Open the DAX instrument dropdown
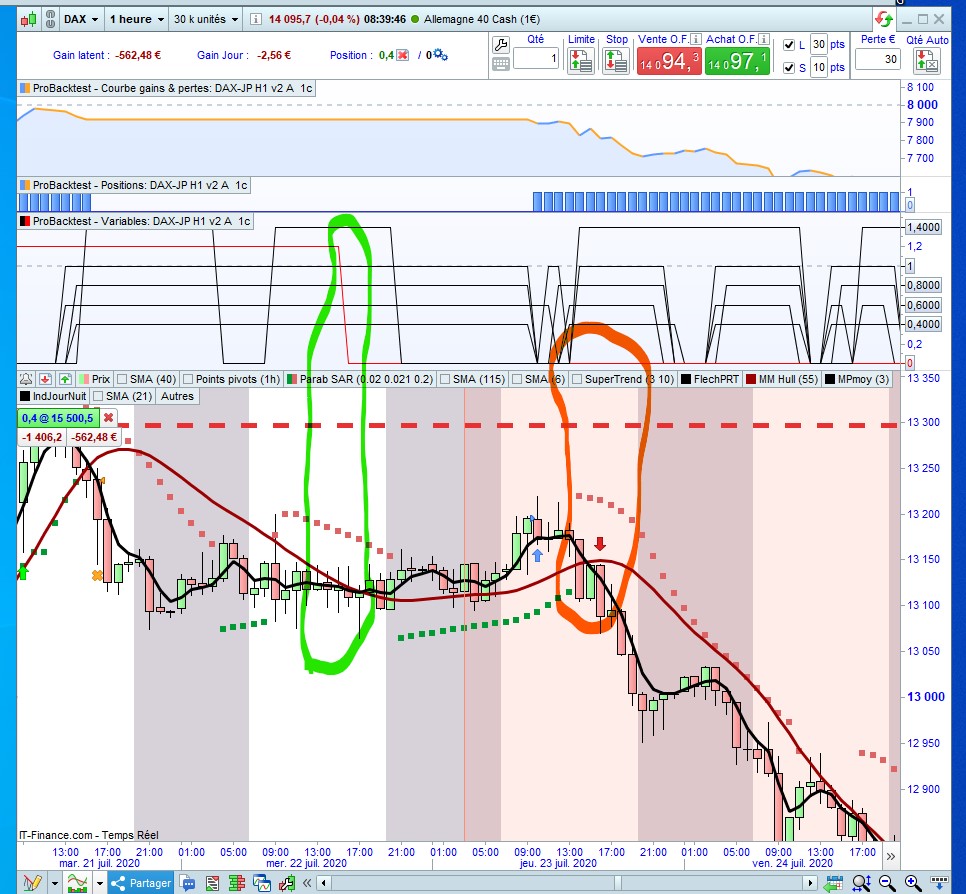Screen dimensions: 966x894 click(x=81, y=19)
